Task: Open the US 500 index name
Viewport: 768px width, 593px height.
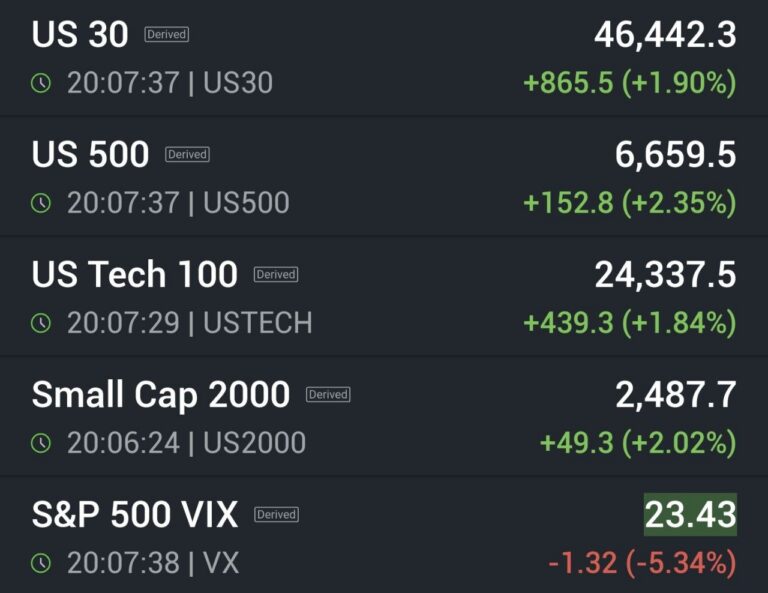Action: (x=90, y=155)
